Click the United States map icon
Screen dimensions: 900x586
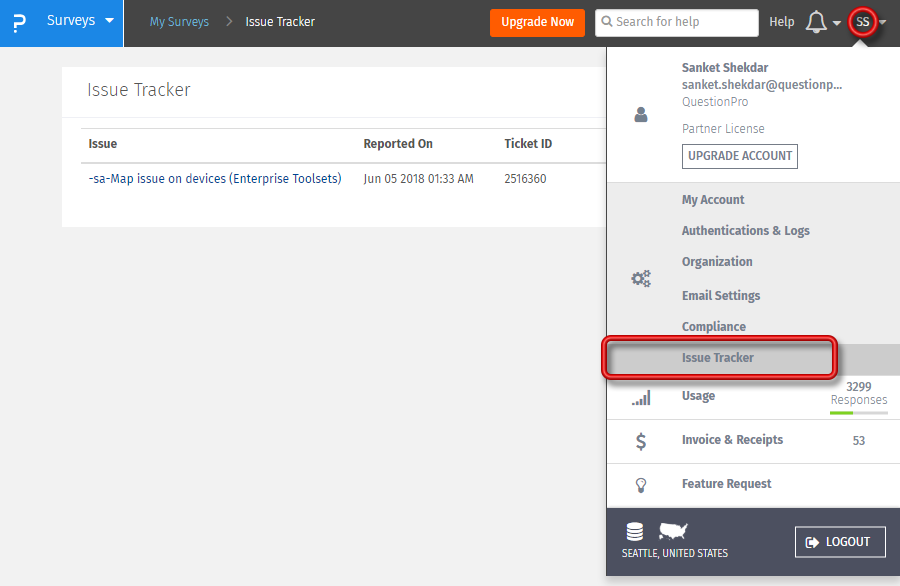(x=673, y=531)
